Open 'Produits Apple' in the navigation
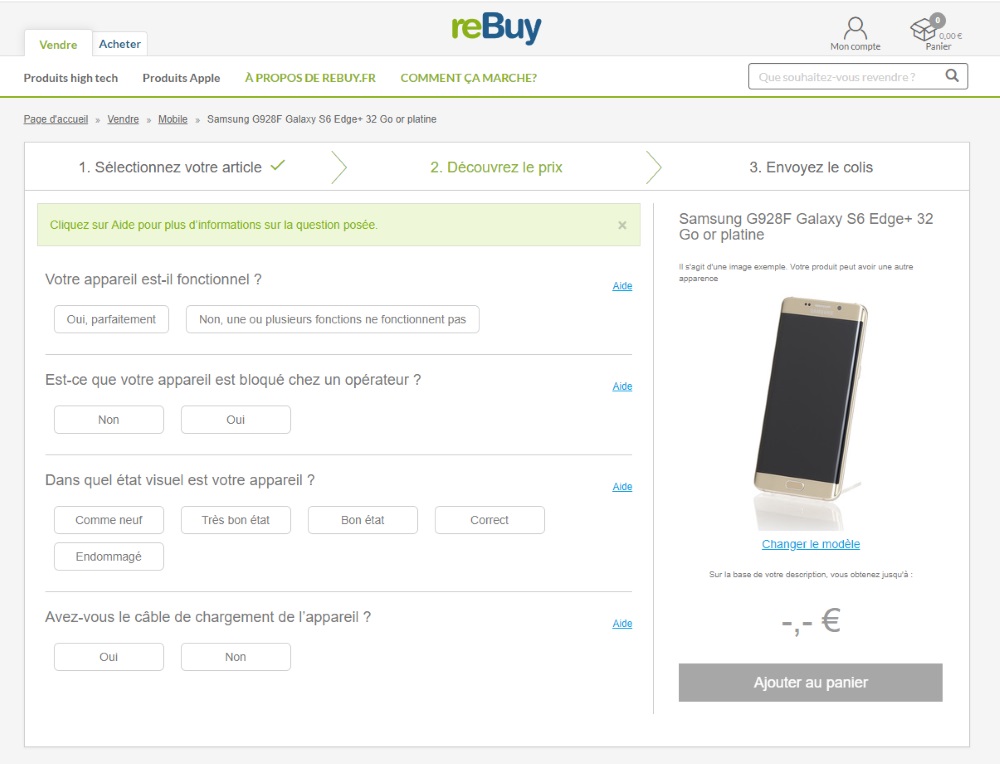 (x=181, y=77)
